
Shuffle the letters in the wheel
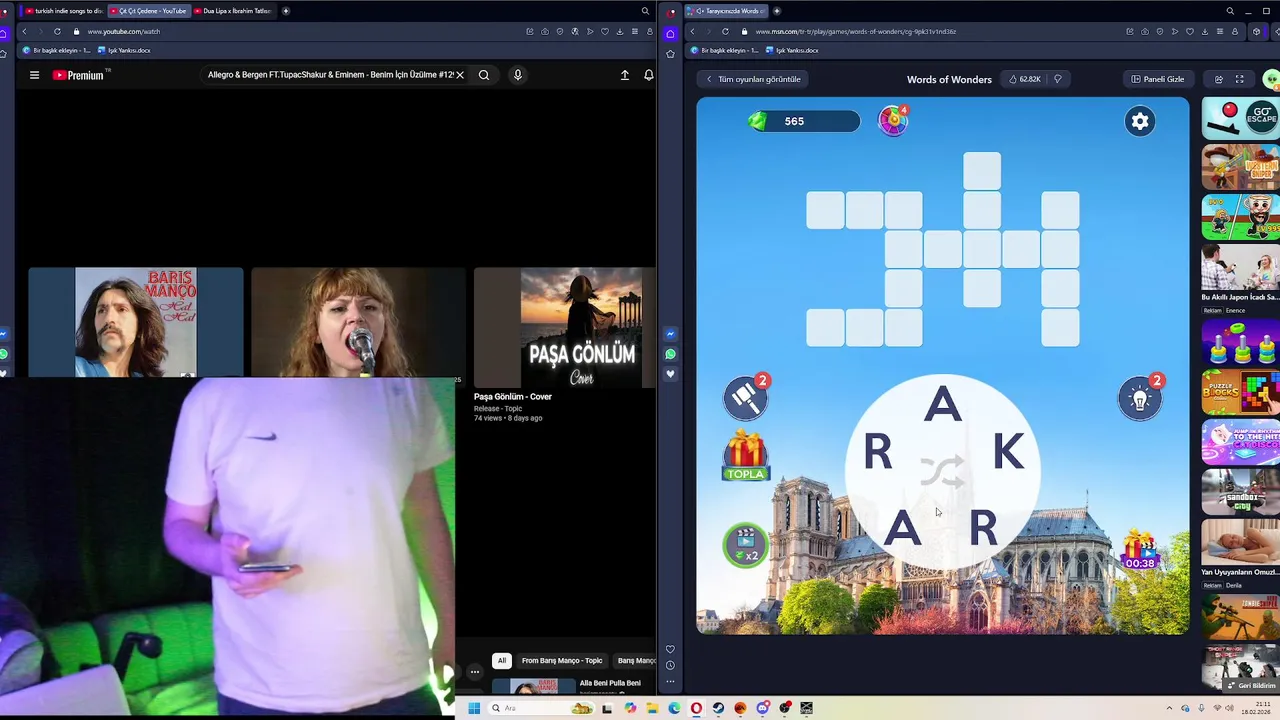point(942,471)
